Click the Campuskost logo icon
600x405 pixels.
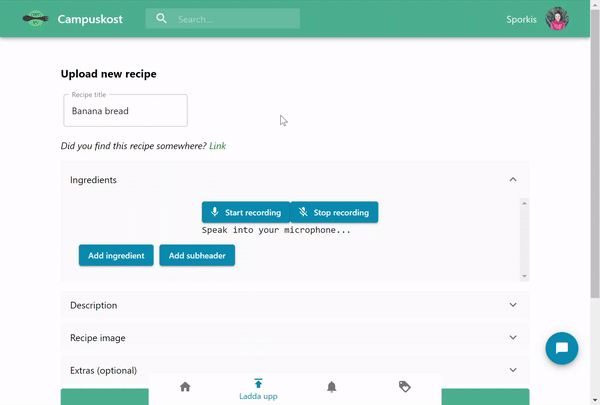tap(35, 18)
